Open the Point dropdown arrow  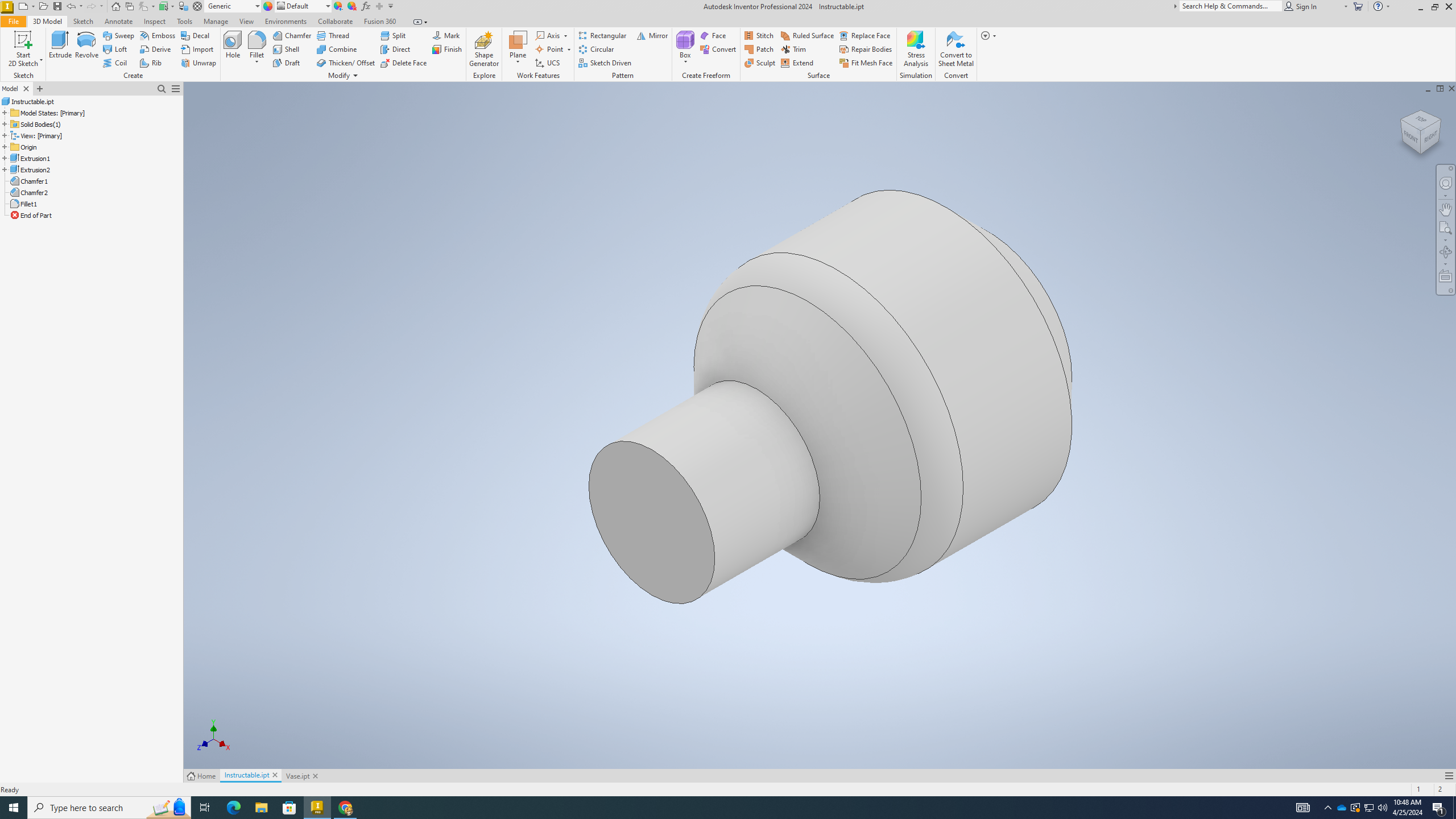(569, 49)
